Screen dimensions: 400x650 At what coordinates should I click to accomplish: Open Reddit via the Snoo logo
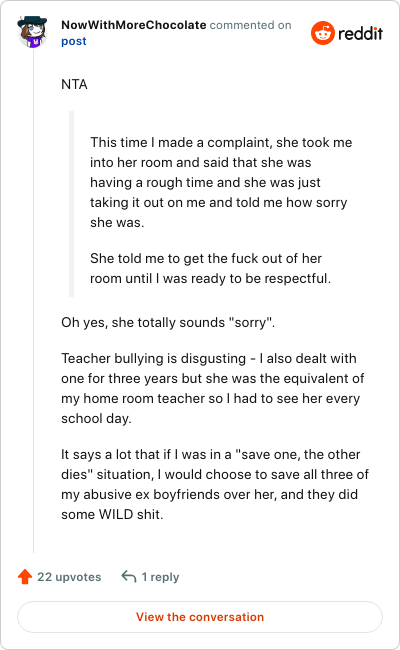322,33
